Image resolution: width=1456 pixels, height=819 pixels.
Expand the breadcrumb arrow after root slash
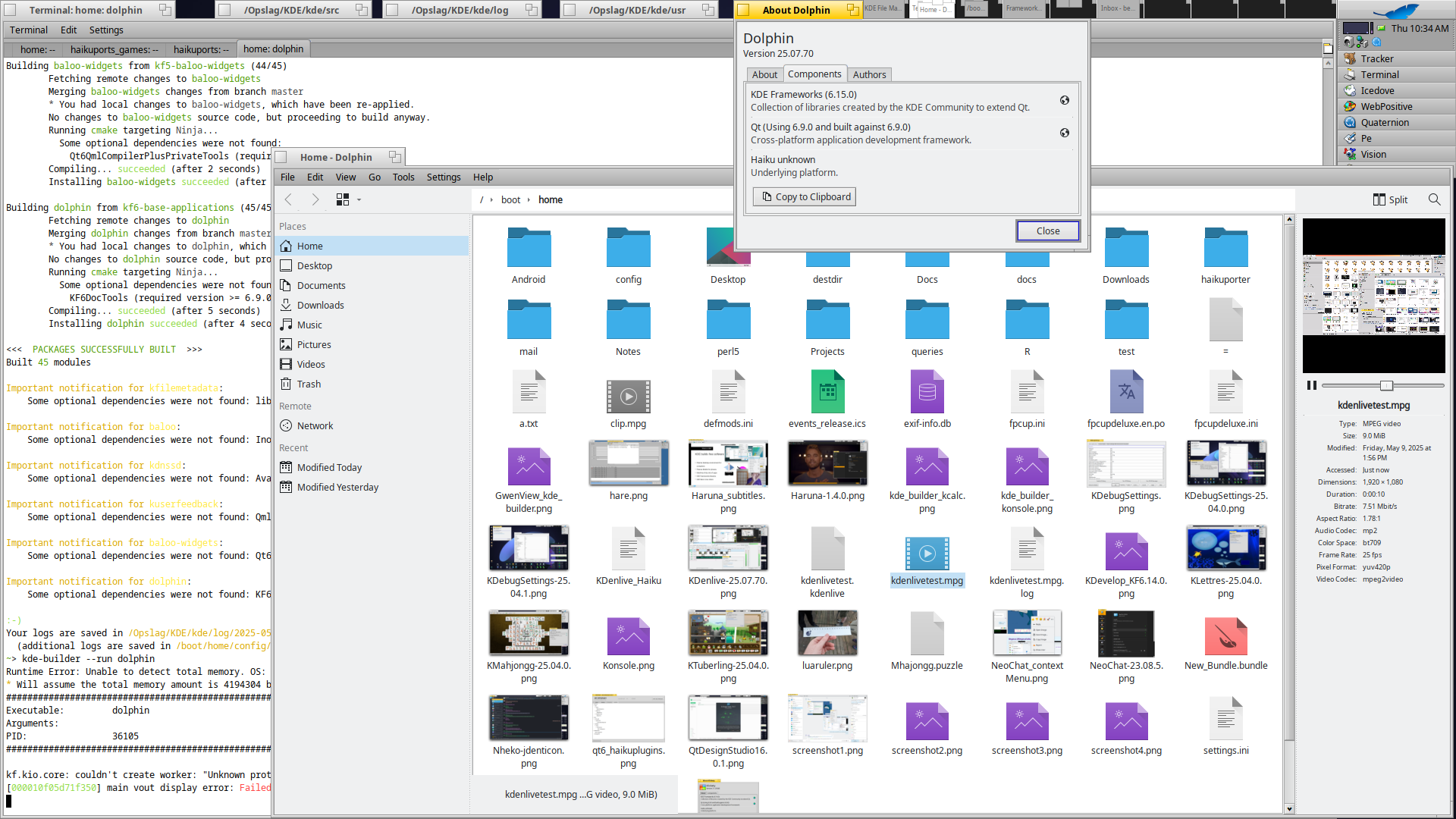coord(491,200)
